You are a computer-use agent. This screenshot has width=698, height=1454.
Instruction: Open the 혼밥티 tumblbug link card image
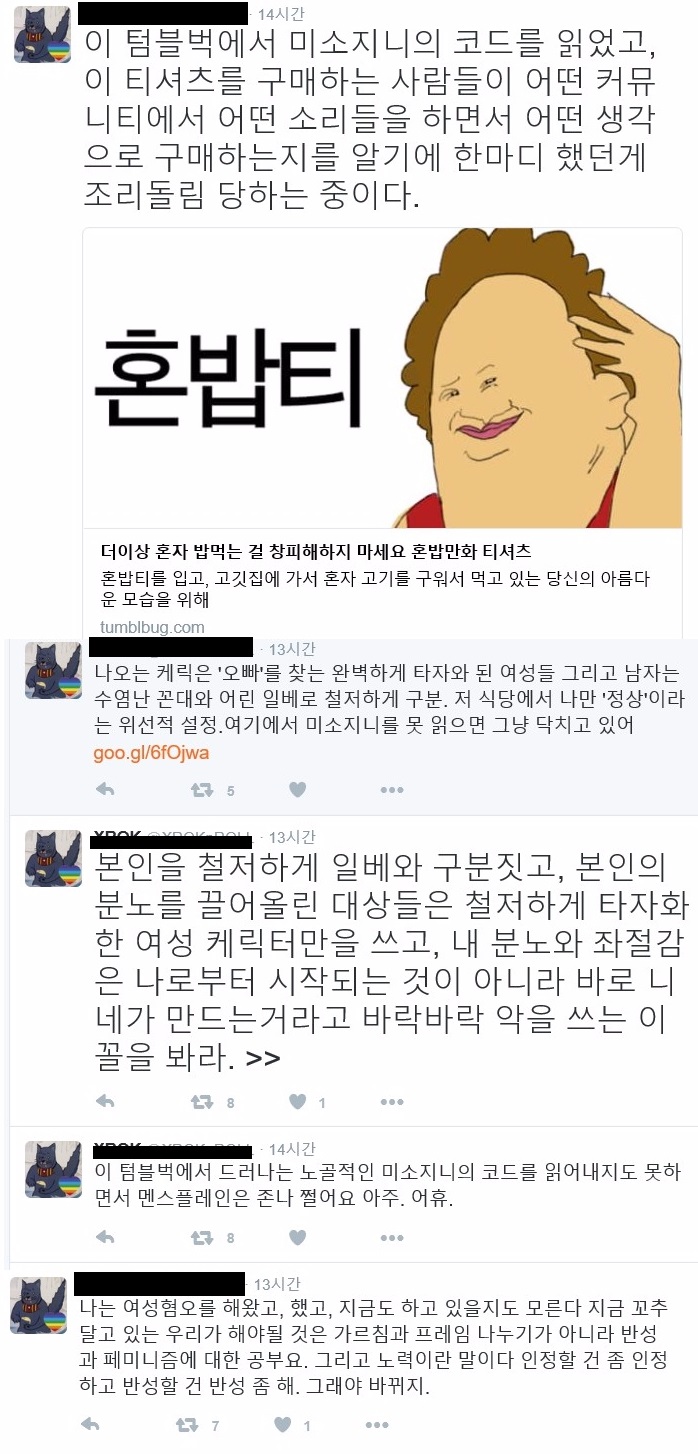(x=382, y=378)
